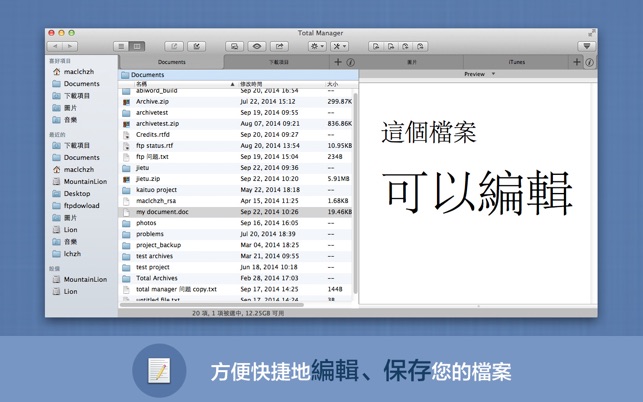Enter full screen via title bar arrows
643x402 pixels.
click(x=591, y=33)
